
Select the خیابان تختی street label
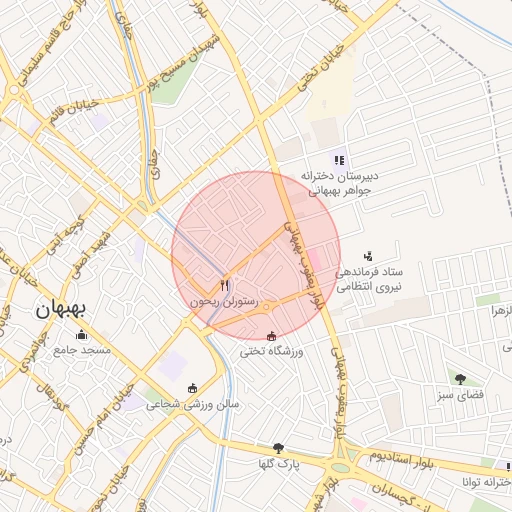coord(320,68)
